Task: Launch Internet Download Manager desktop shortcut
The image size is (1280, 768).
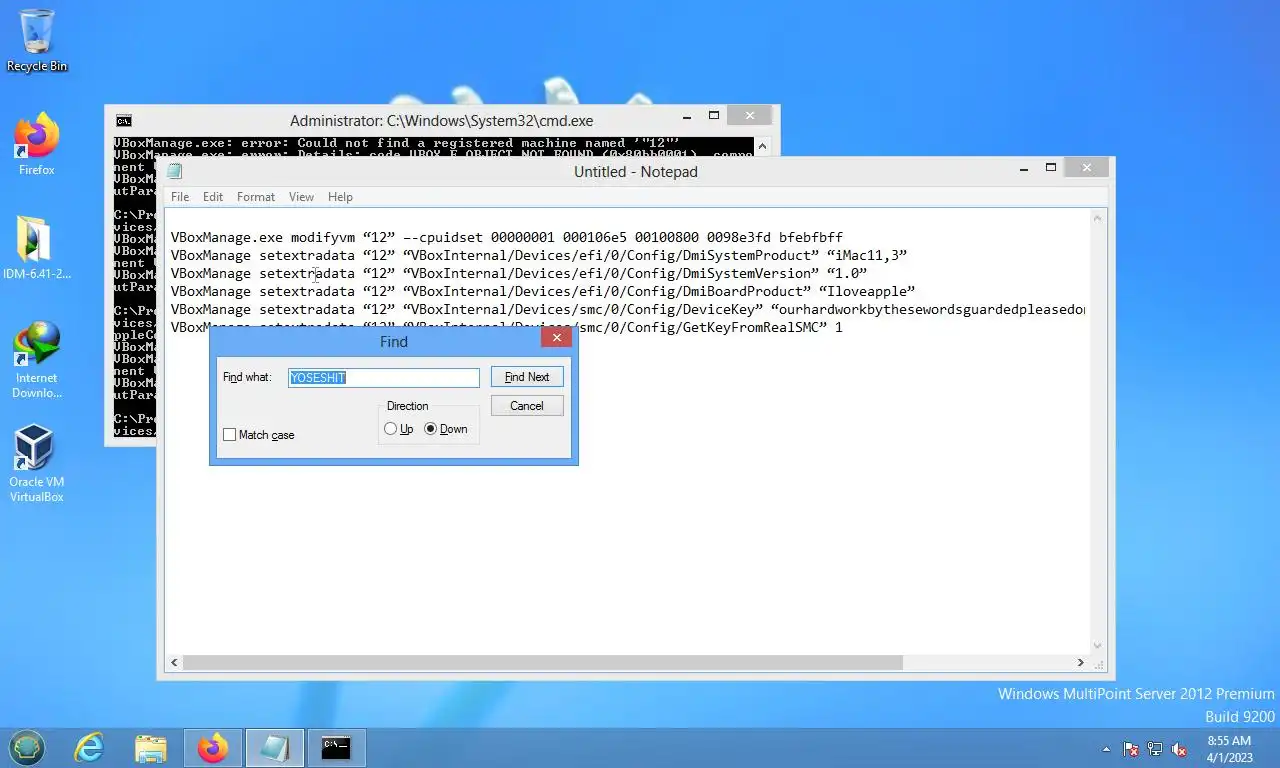Action: 37,360
